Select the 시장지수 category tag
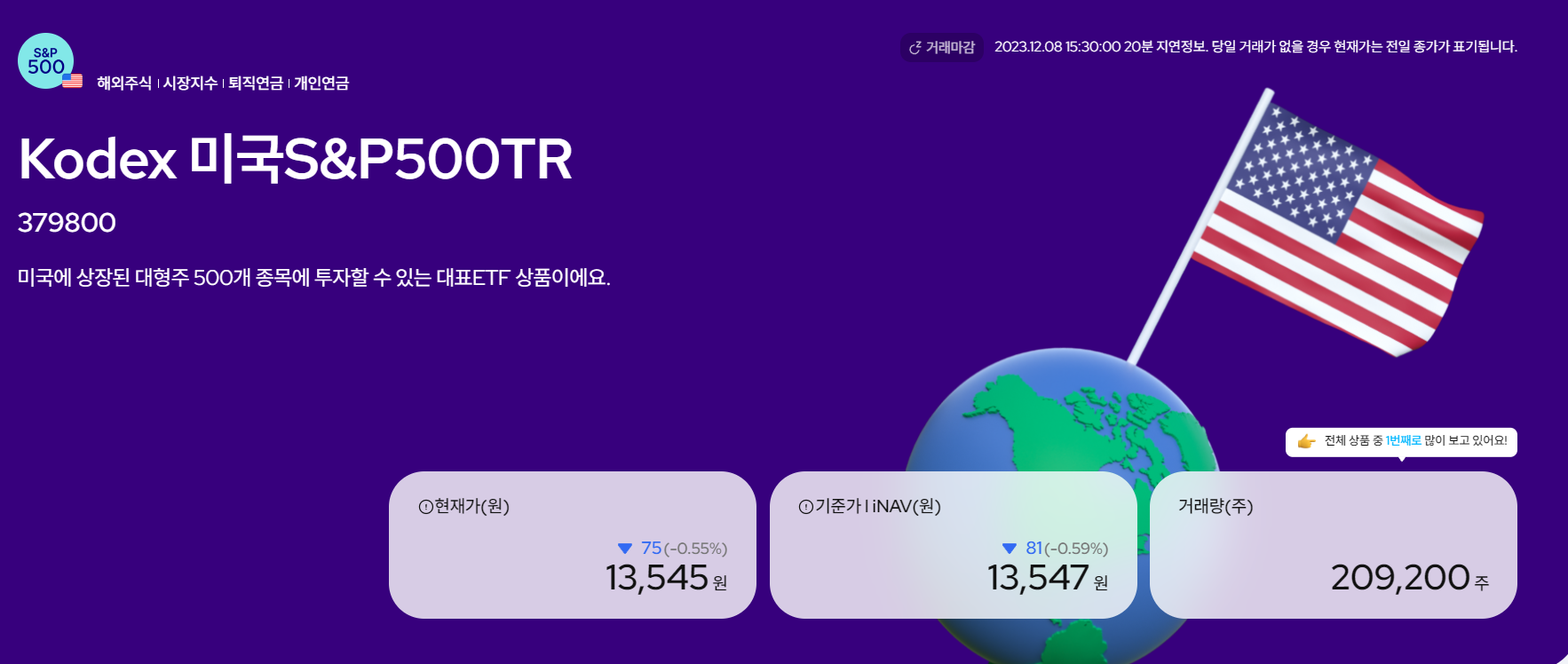Viewport: 1568px width, 664px height. (190, 83)
